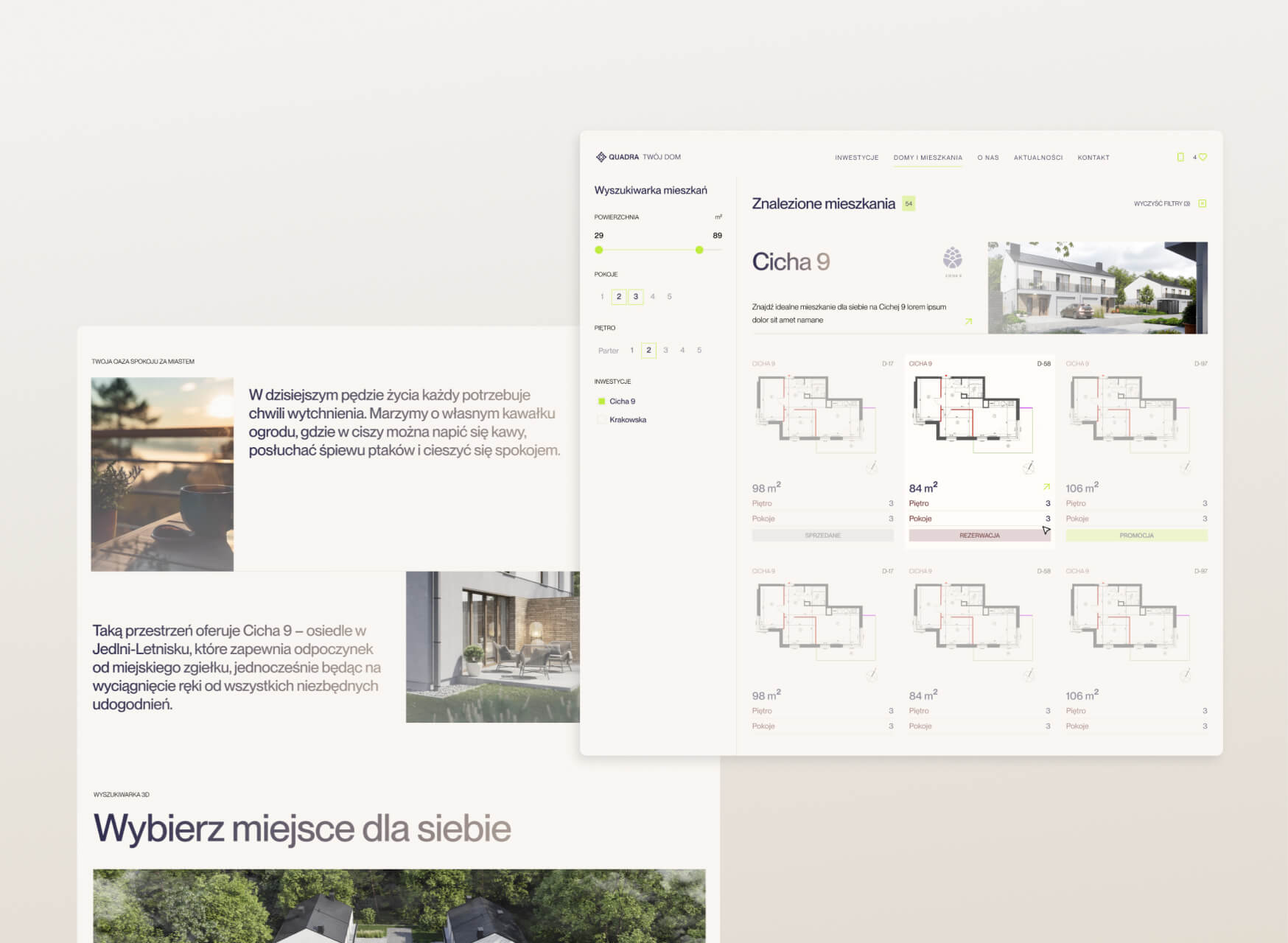Click the right handle of the Powierzchnia slider

tap(699, 250)
